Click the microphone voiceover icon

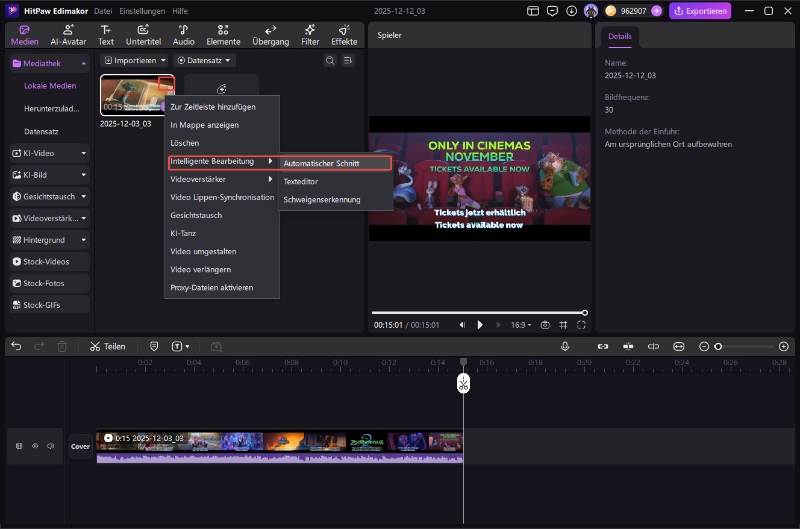[565, 346]
